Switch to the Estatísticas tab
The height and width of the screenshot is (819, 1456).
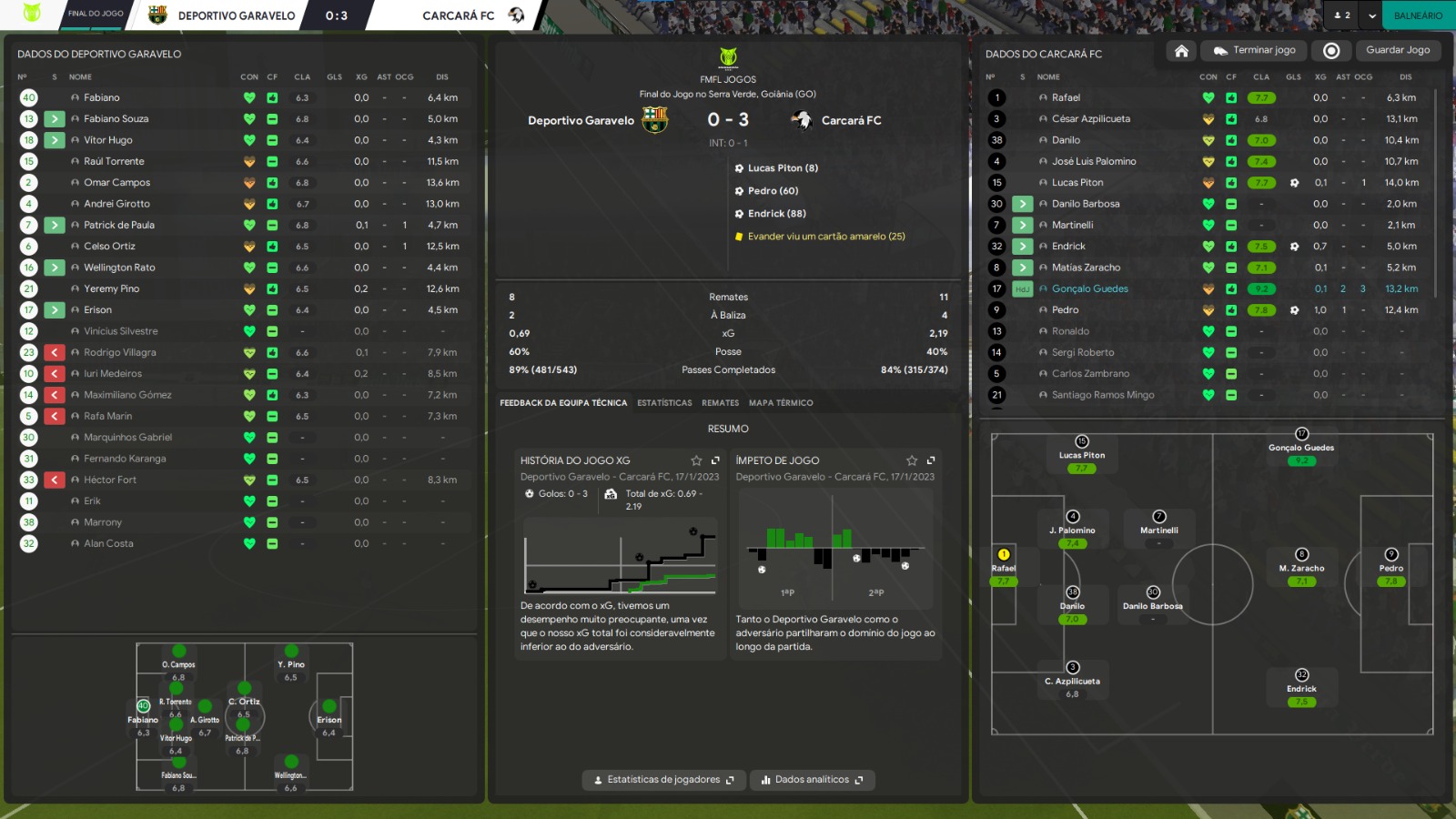(x=664, y=403)
